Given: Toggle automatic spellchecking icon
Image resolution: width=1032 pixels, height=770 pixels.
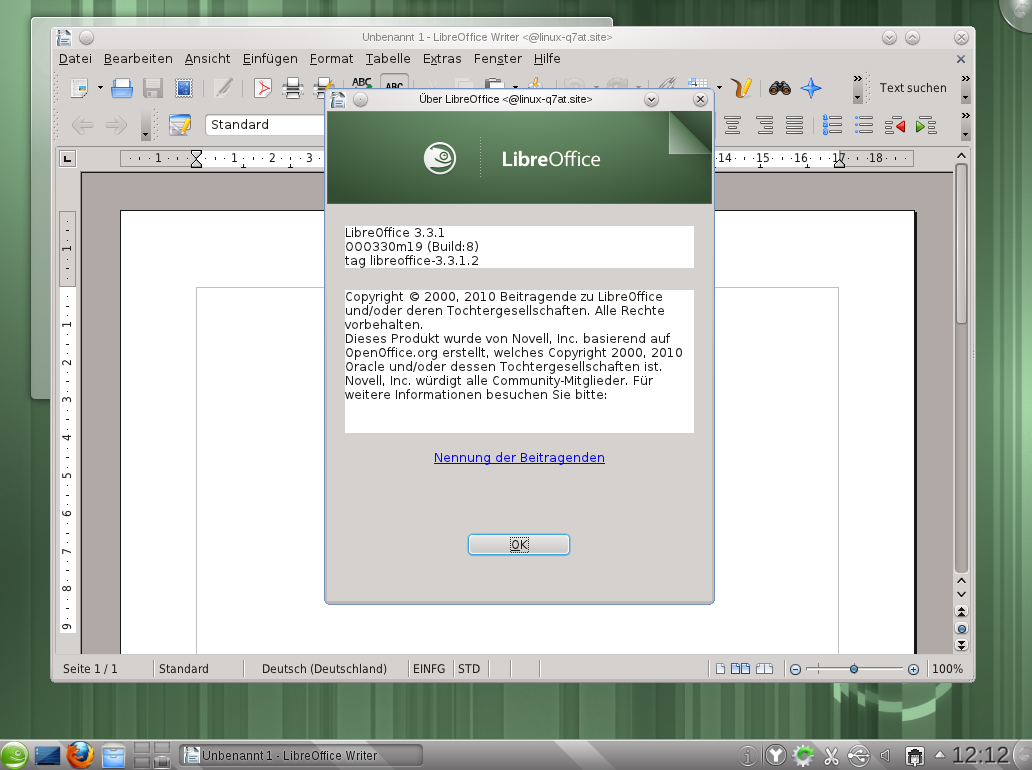Looking at the screenshot, I should pos(394,88).
